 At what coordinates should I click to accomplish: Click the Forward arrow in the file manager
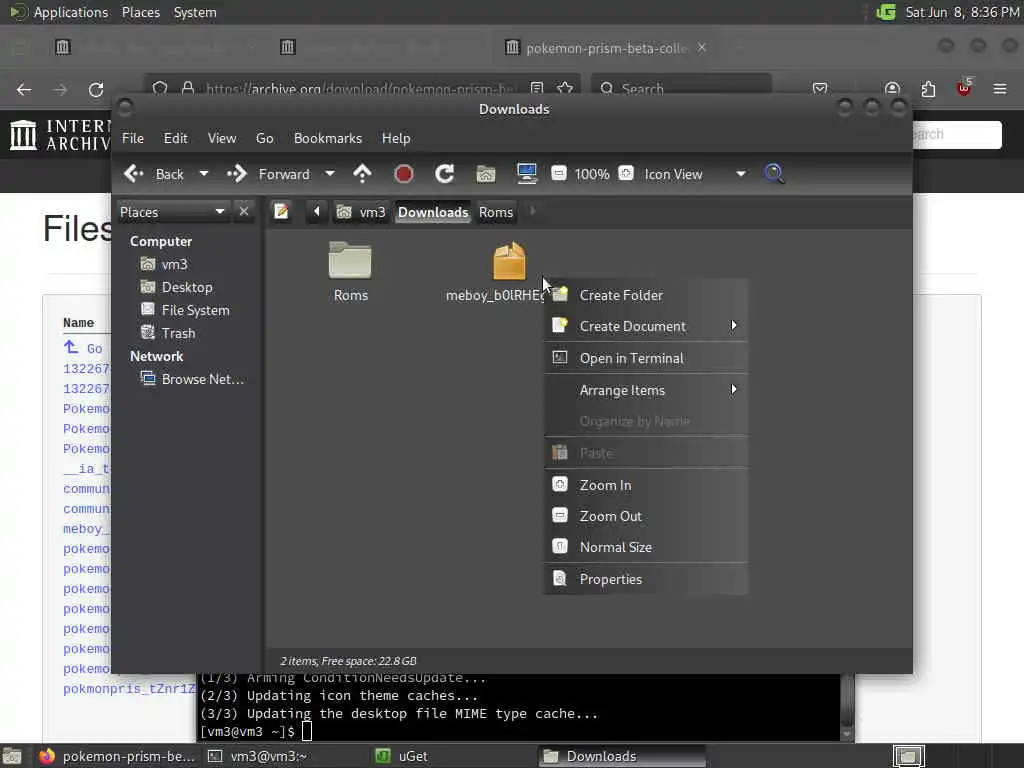click(237, 174)
